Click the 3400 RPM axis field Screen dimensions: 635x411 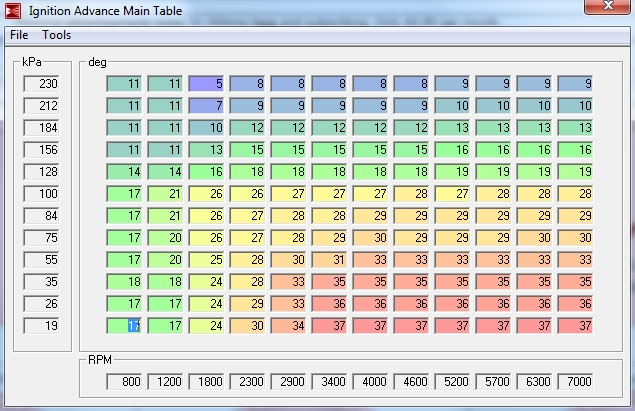[x=329, y=381]
